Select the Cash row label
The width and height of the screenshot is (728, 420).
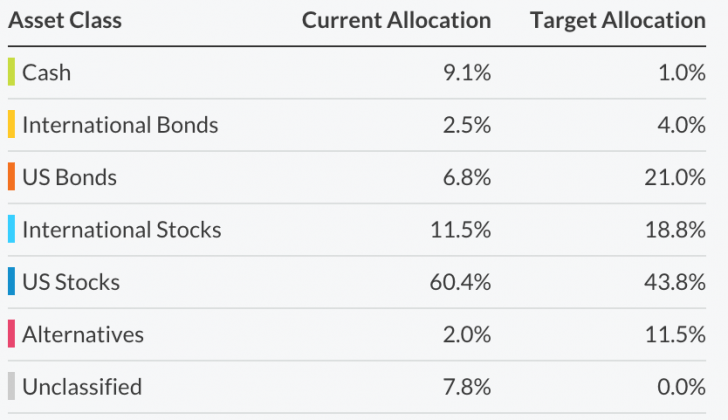(46, 72)
